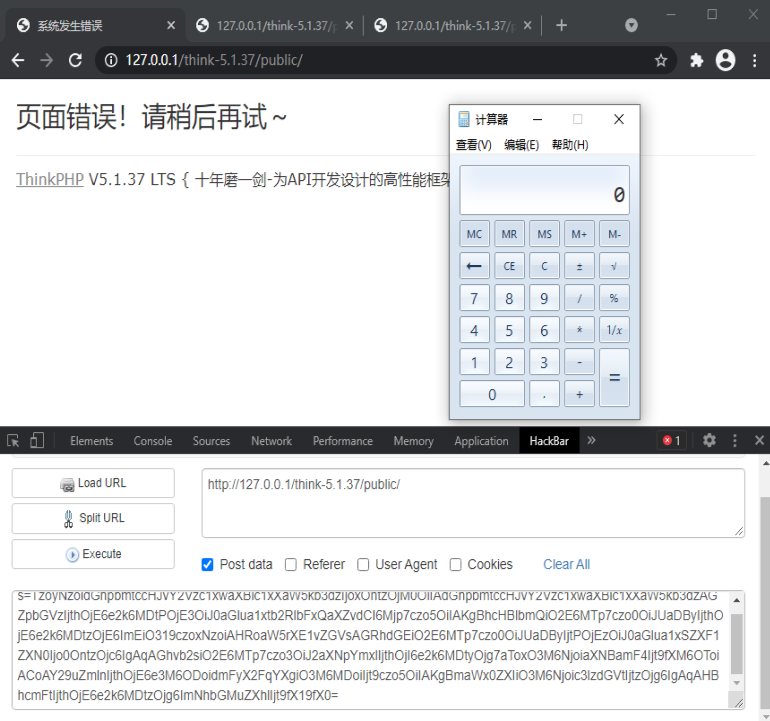Click the calculator decimal point button
Viewport: 770px width, 721px height.
pos(544,394)
